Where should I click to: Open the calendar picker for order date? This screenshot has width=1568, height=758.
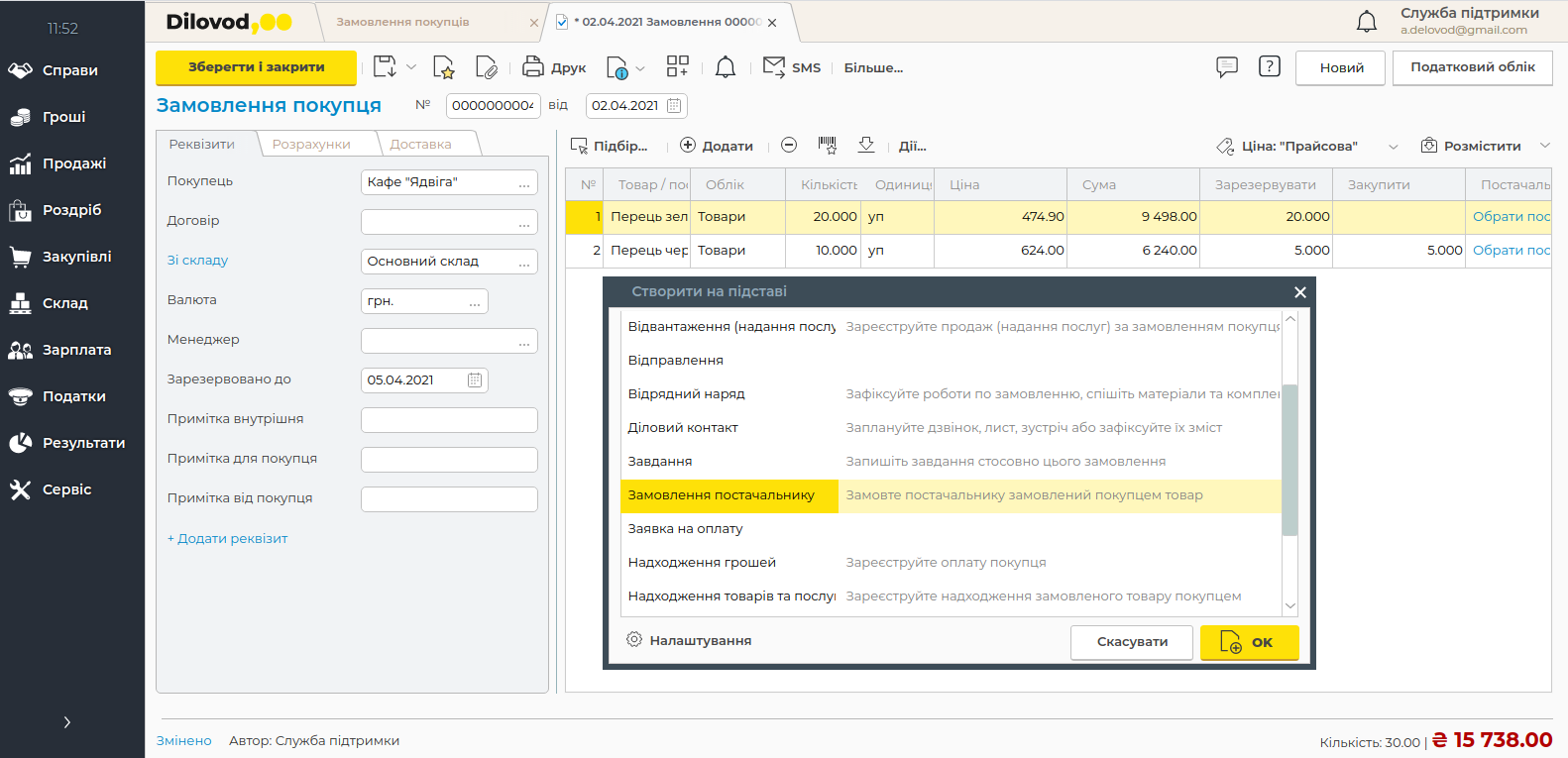pyautogui.click(x=674, y=106)
